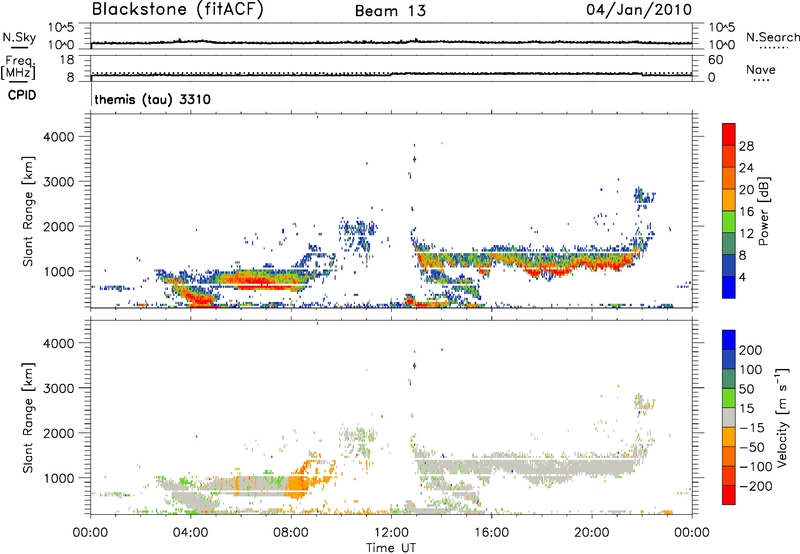Select the 'N.Search' legend label
This screenshot has width=800, height=554.
point(772,37)
